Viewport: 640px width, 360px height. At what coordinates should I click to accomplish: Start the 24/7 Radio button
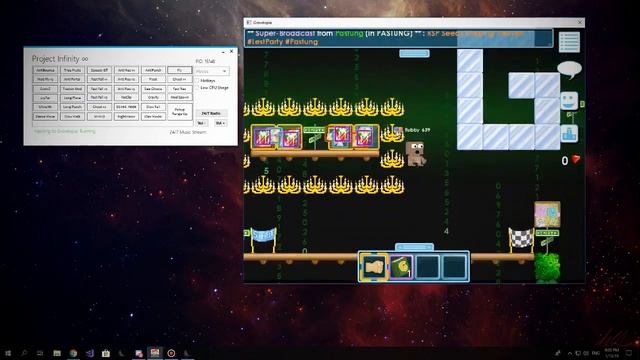click(x=211, y=113)
